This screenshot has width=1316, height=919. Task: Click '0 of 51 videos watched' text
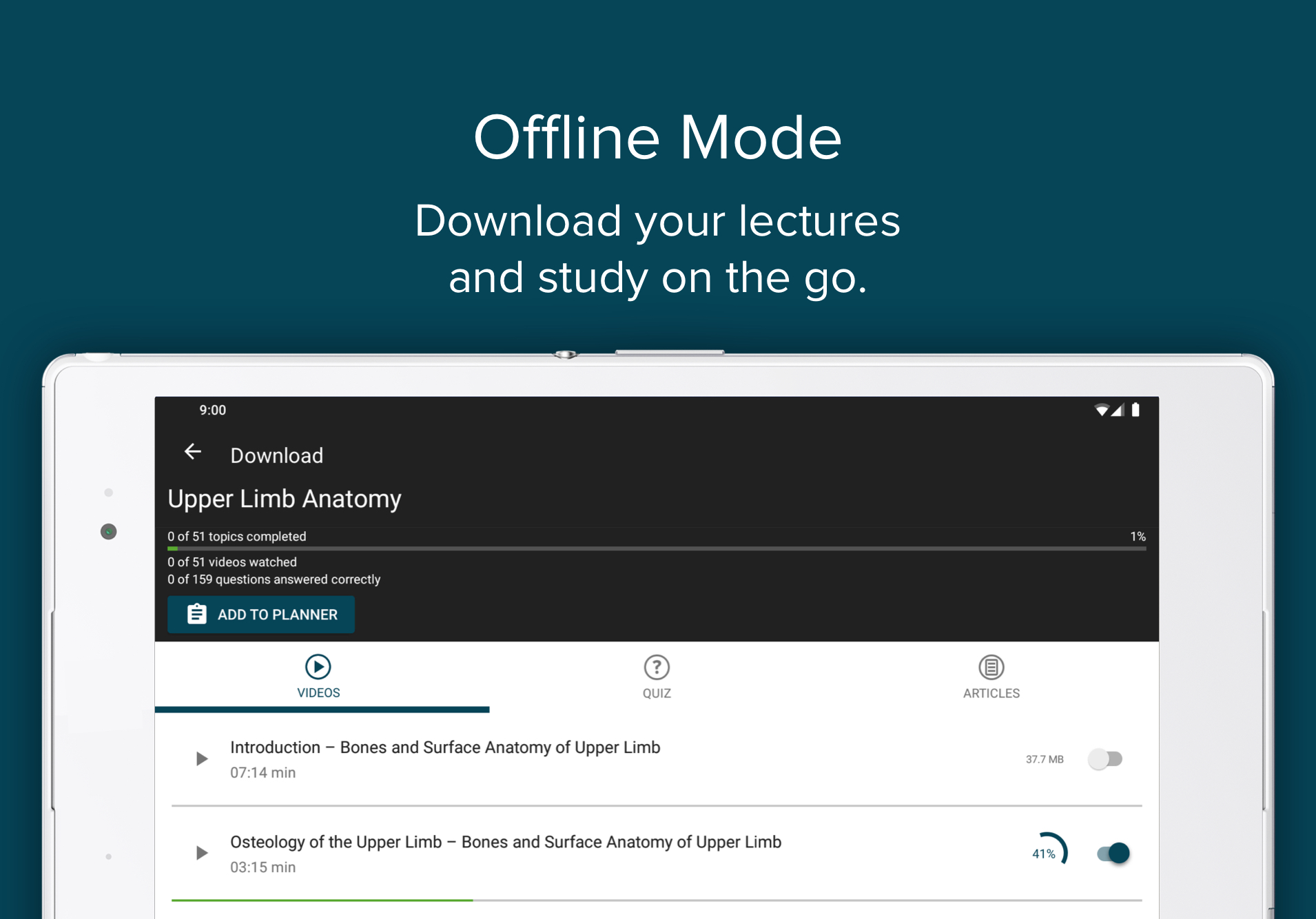[232, 562]
